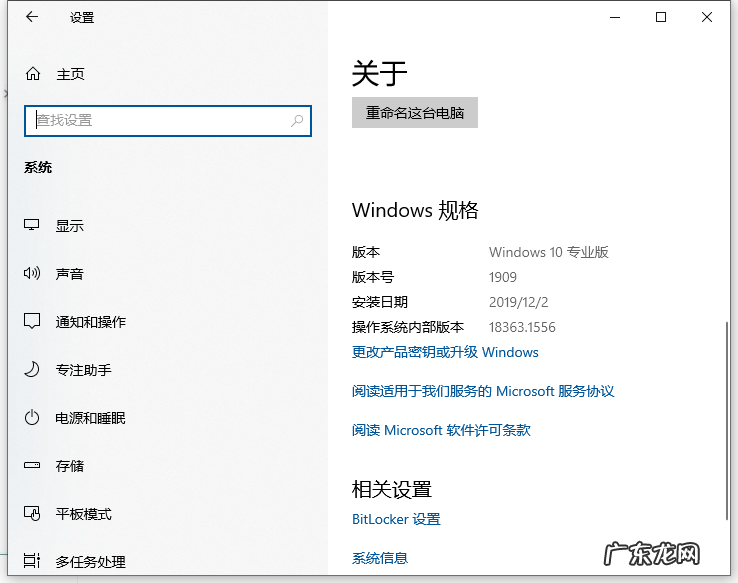Open 更改产品密钥或升级 Windows link
The width and height of the screenshot is (738, 583).
coord(445,352)
